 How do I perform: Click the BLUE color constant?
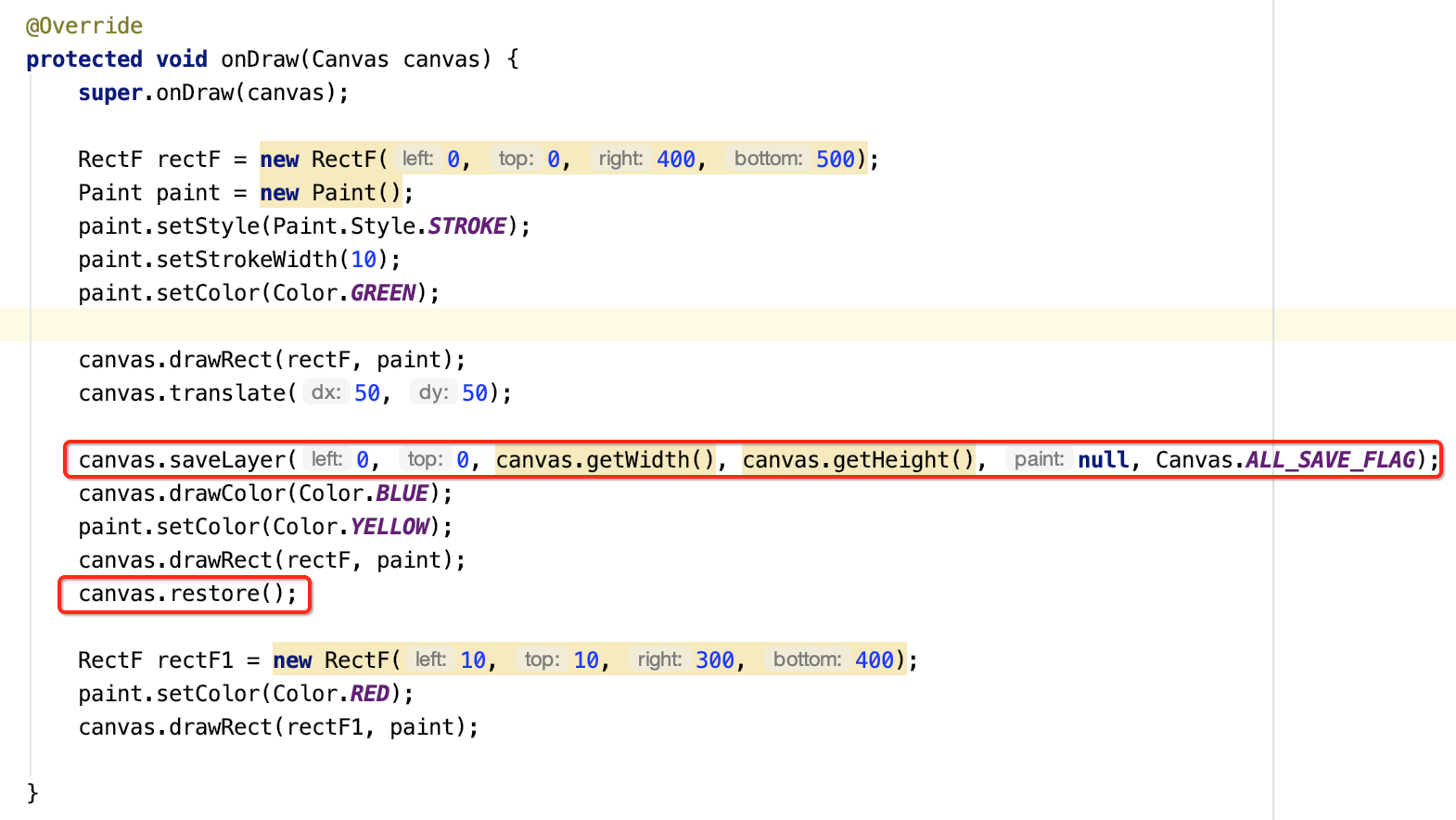click(x=402, y=493)
